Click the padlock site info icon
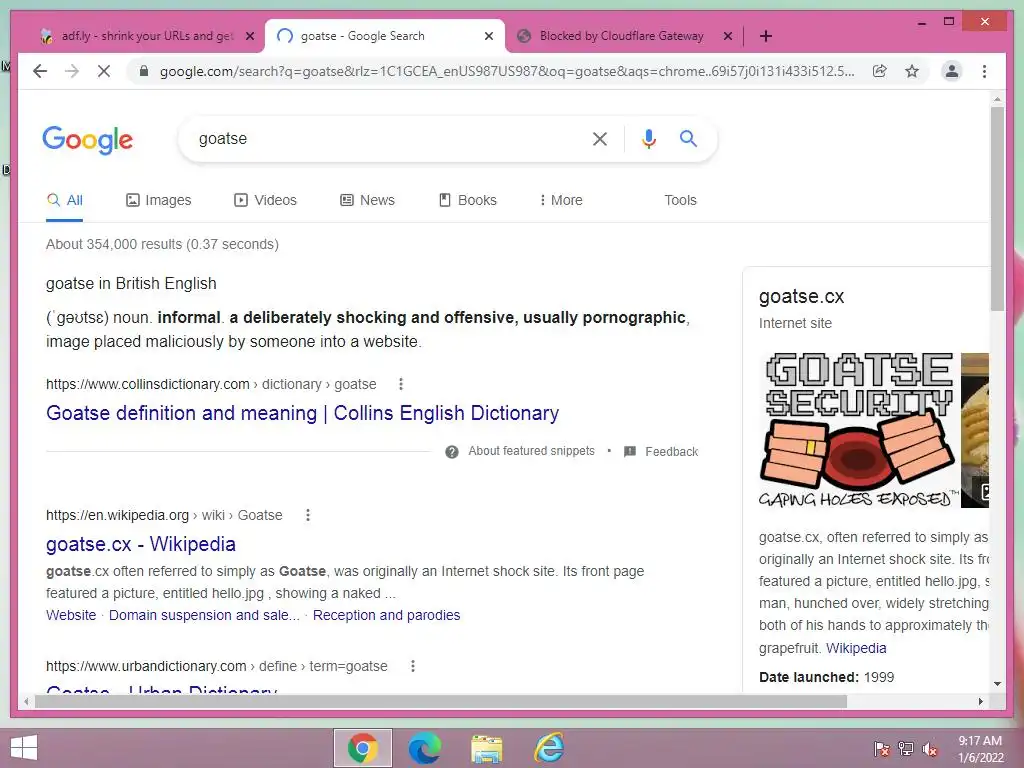This screenshot has height=768, width=1024. [144, 71]
